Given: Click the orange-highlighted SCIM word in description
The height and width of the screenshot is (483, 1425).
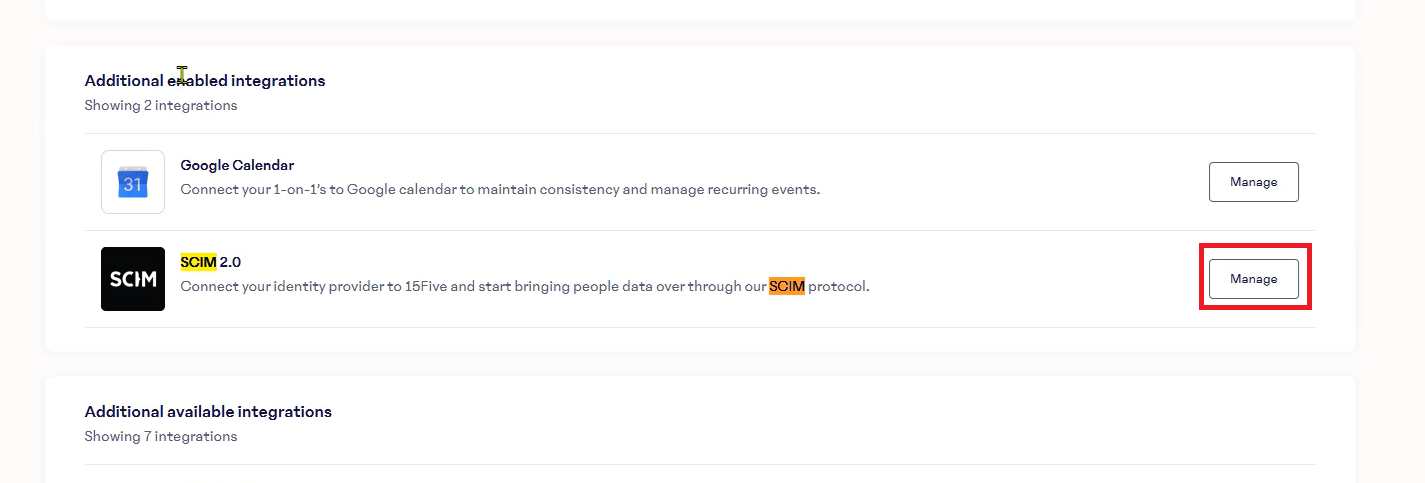Looking at the screenshot, I should click(787, 286).
